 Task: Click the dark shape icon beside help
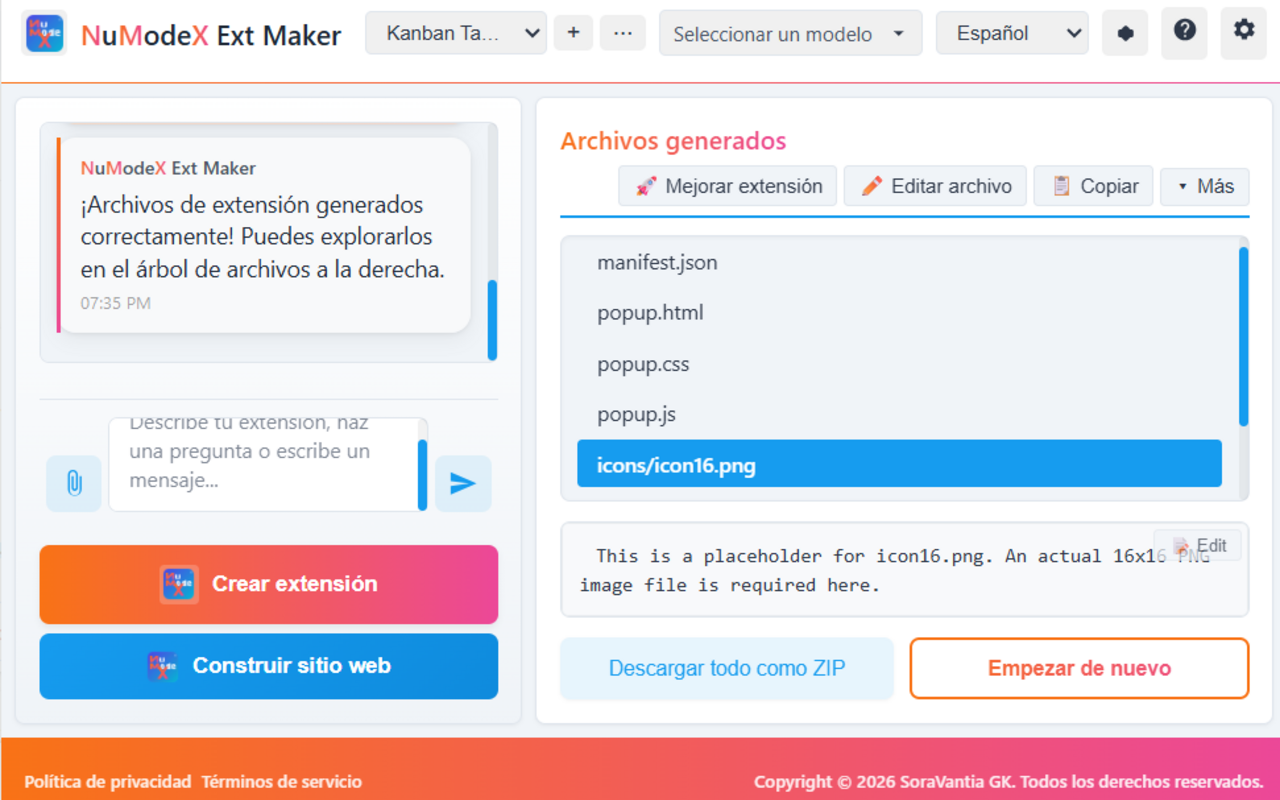coord(1125,32)
